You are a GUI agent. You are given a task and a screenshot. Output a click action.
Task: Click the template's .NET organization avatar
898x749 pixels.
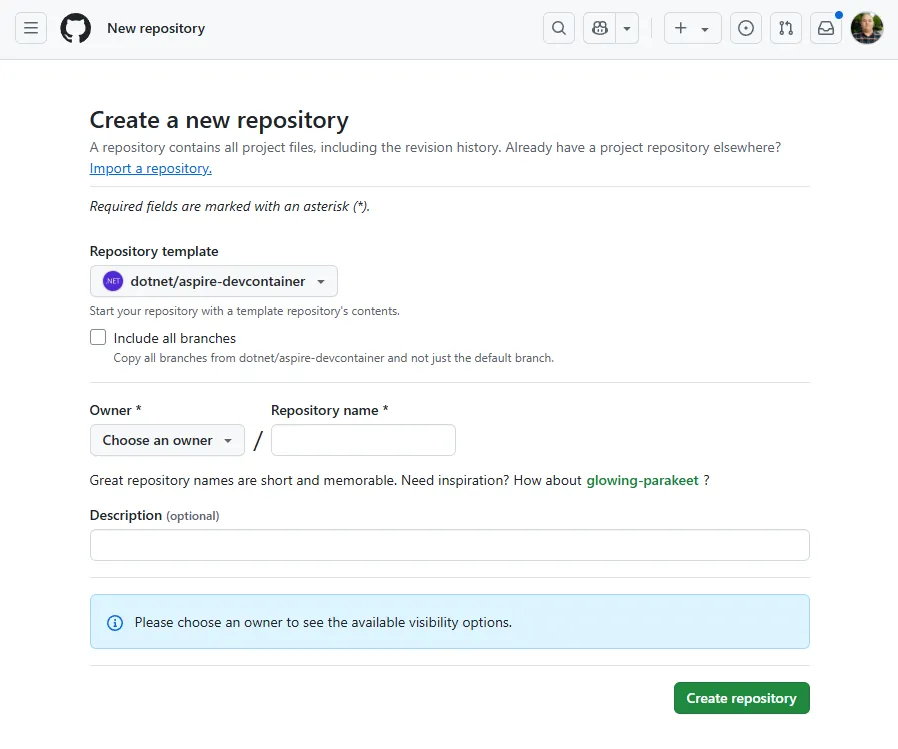tap(112, 281)
